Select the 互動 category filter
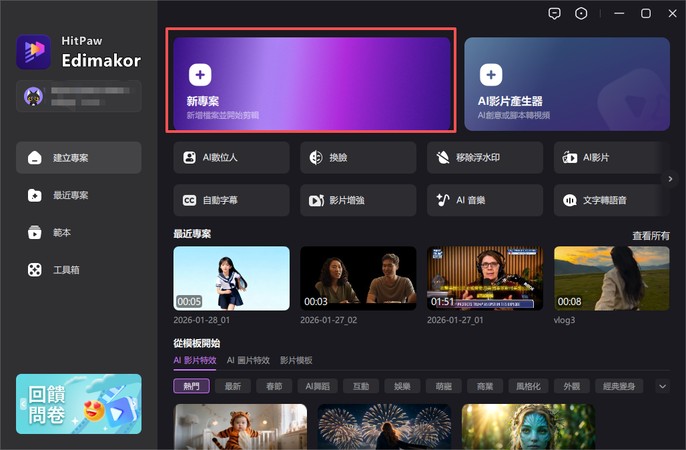The width and height of the screenshot is (686, 450). click(361, 386)
